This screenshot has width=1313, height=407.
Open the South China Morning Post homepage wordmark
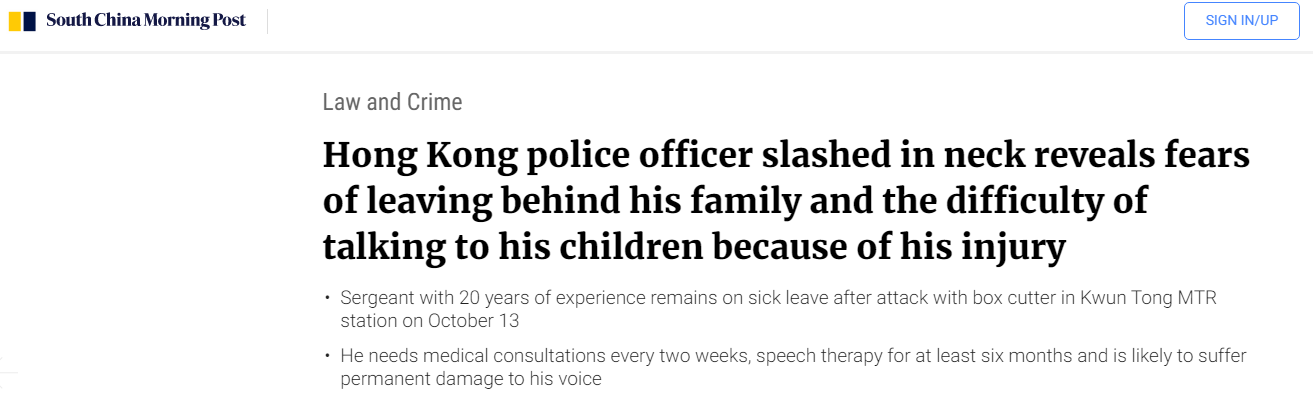[146, 21]
